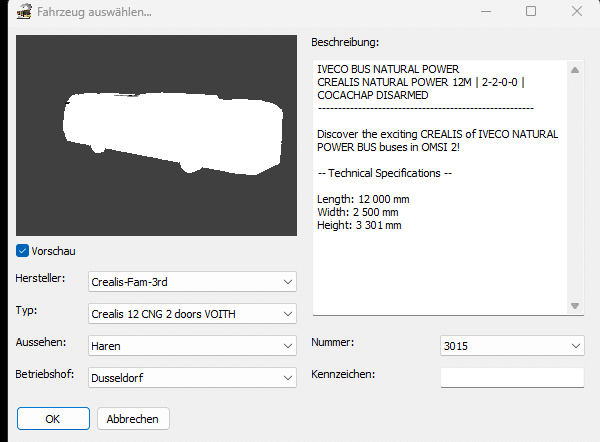Expand the Betriebshof dropdown showing Dusseldorf
The height and width of the screenshot is (442, 600).
click(x=192, y=378)
